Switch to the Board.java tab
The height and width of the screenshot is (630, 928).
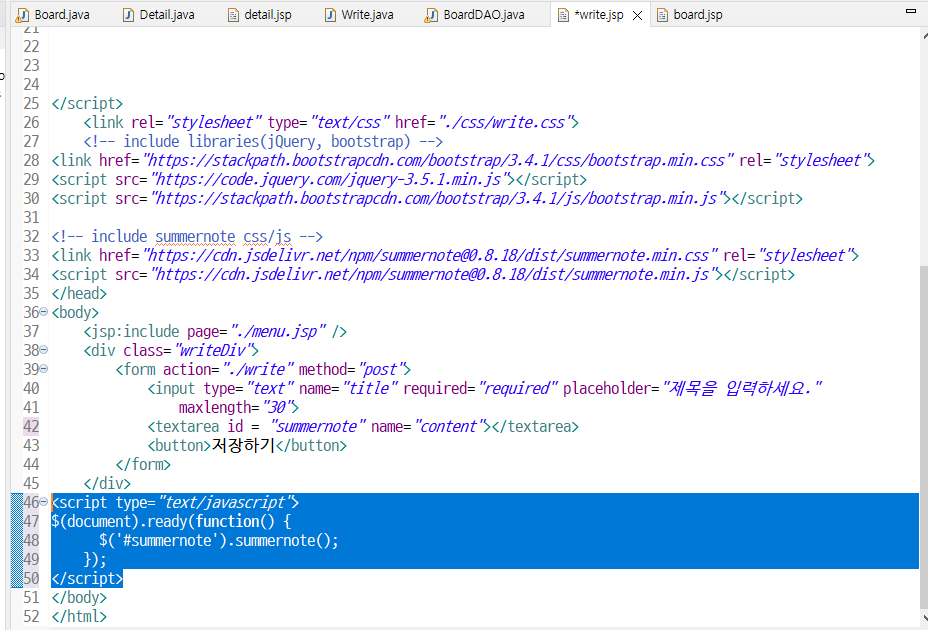[53, 15]
